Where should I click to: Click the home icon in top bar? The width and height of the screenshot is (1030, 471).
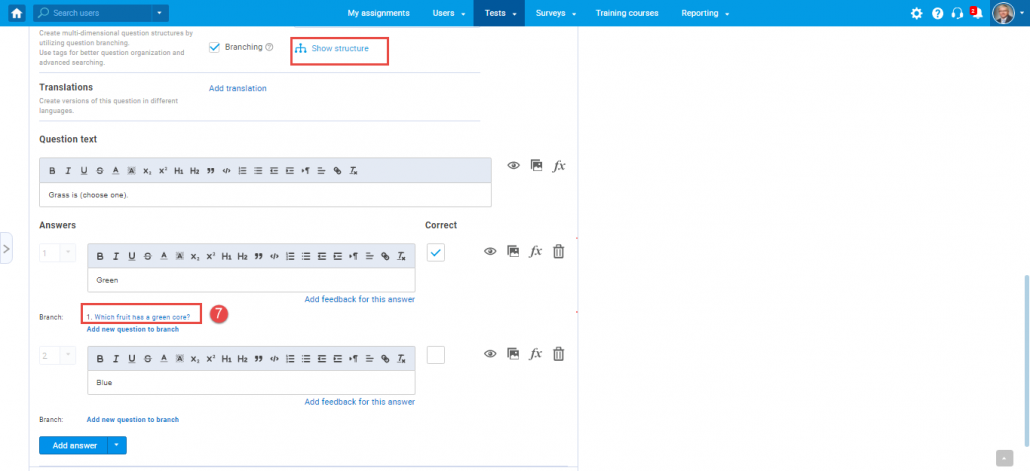coord(16,13)
